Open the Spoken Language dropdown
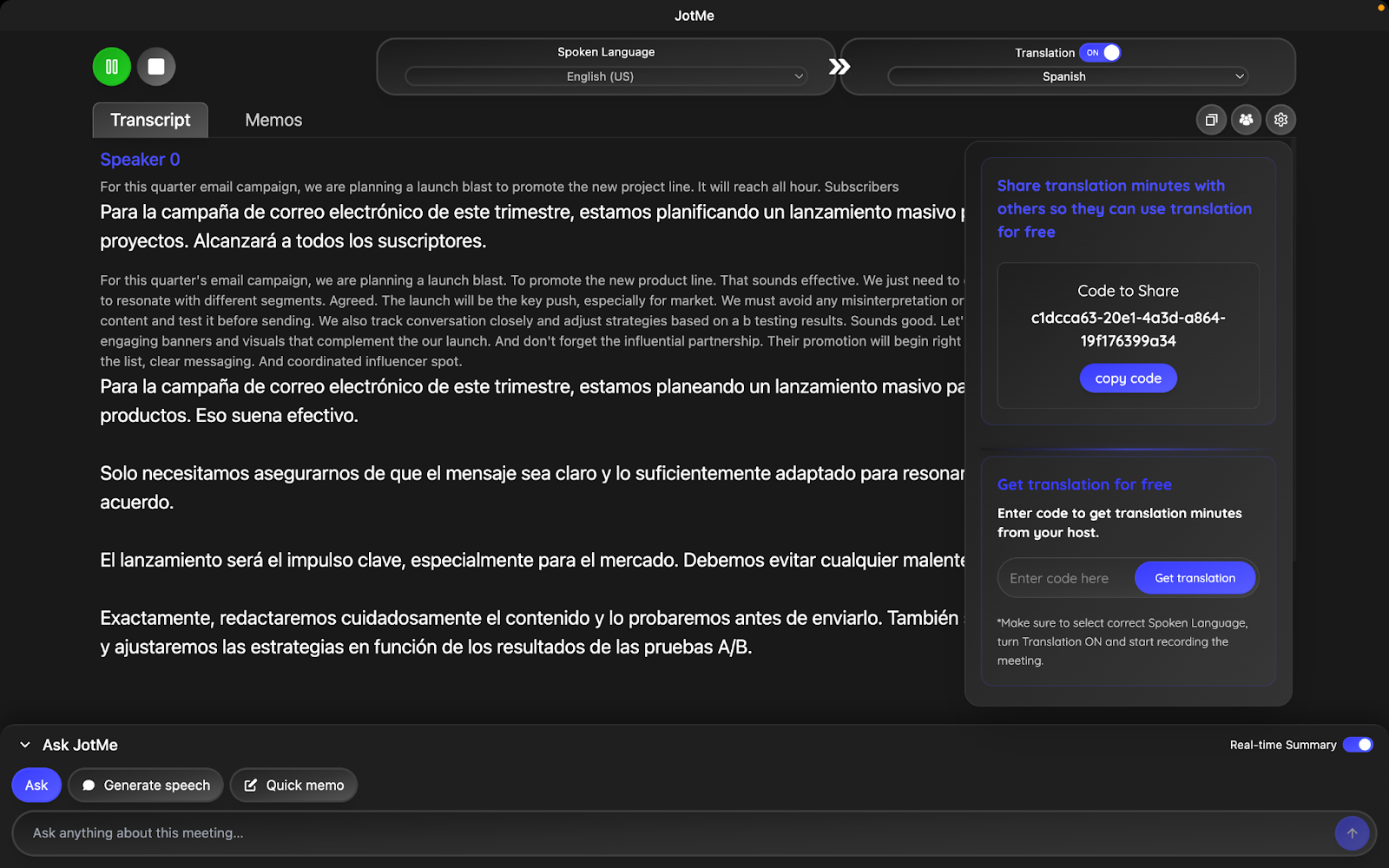 604,76
